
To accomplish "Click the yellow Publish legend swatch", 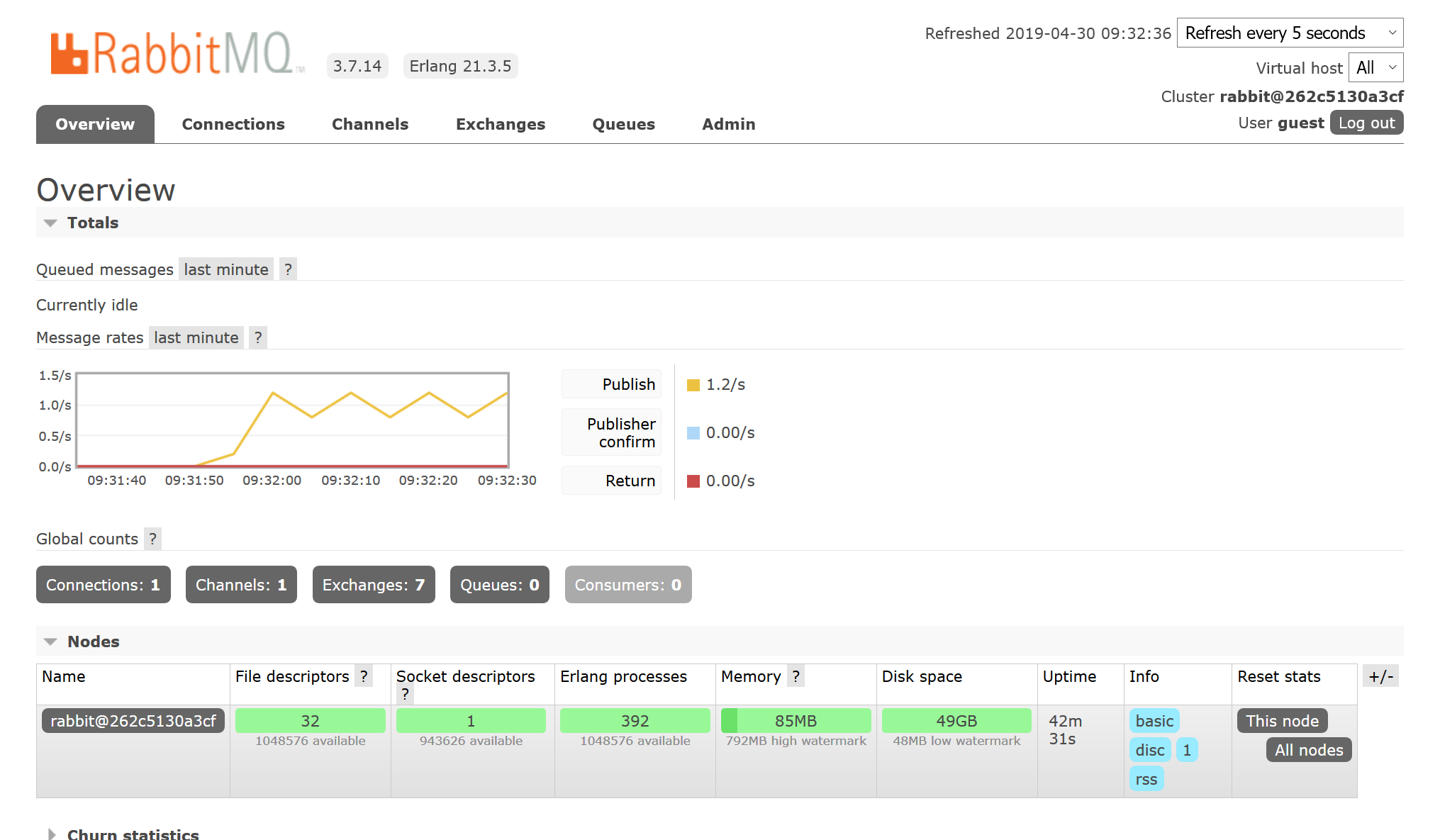I will [x=693, y=385].
